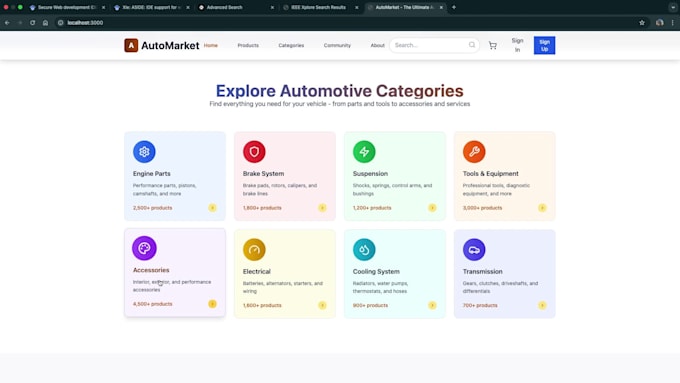Open a new browser tab
The width and height of the screenshot is (680, 383).
point(454,7)
